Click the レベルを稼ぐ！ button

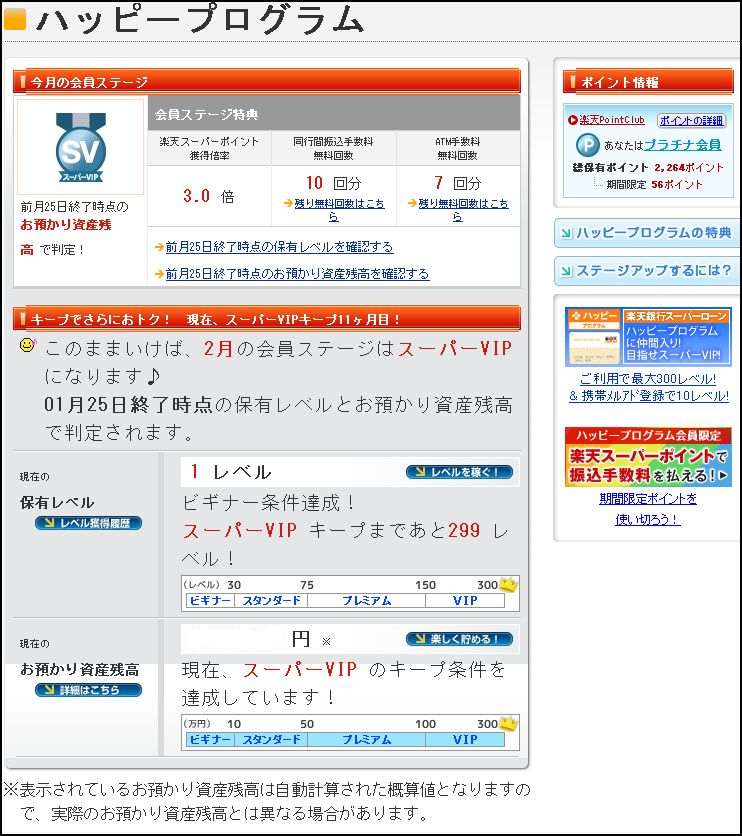pyautogui.click(x=459, y=472)
